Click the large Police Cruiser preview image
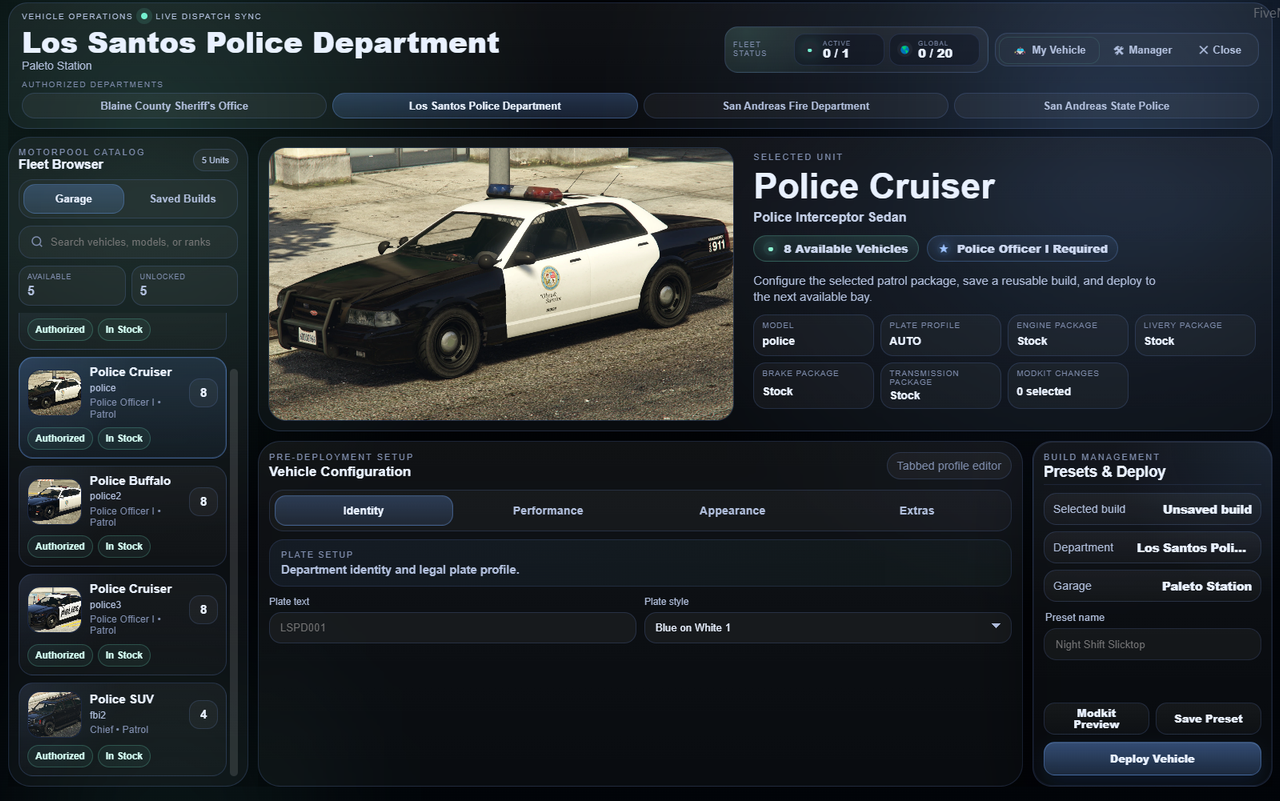This screenshot has height=801, width=1280. pos(501,284)
